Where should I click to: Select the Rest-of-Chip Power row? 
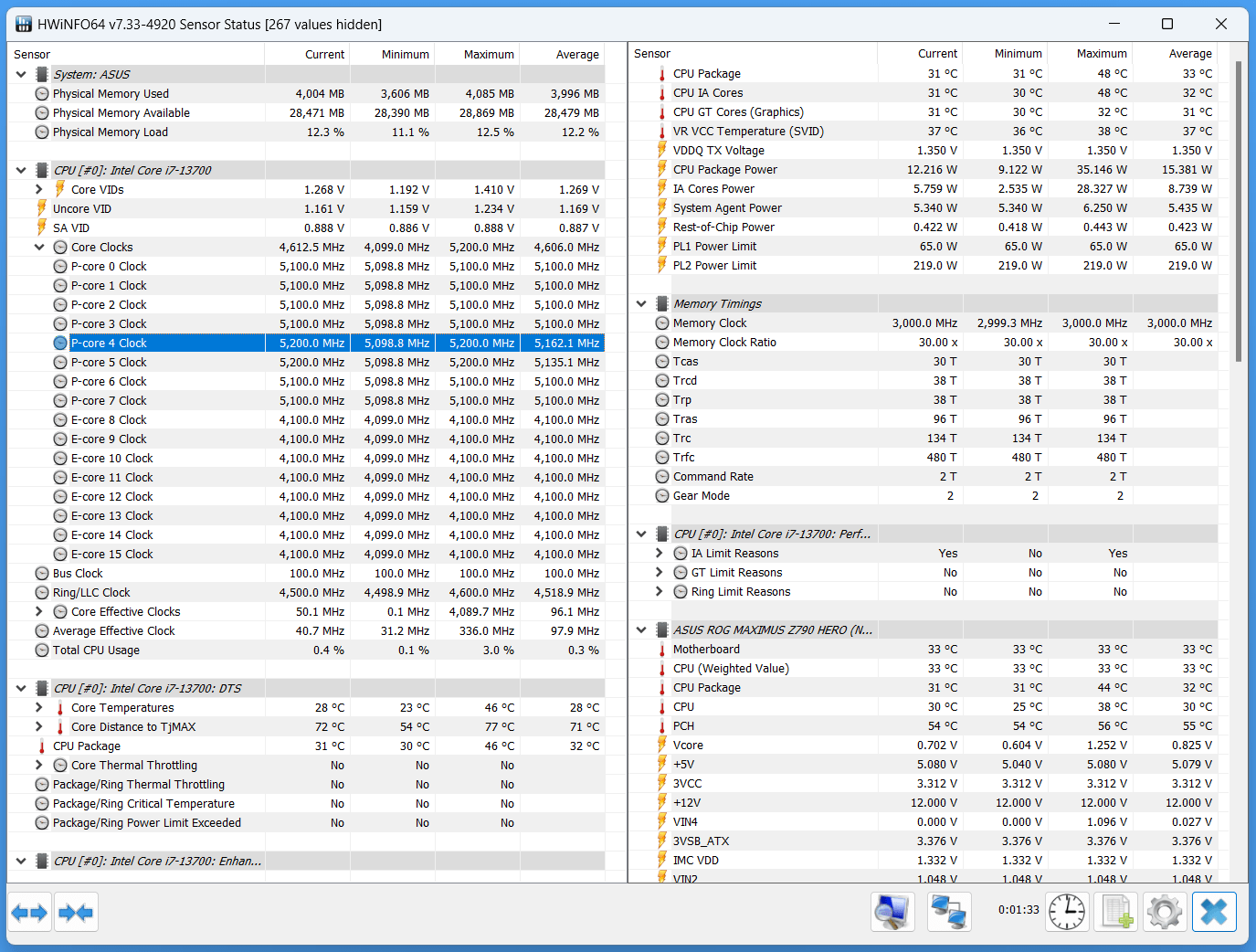click(924, 227)
